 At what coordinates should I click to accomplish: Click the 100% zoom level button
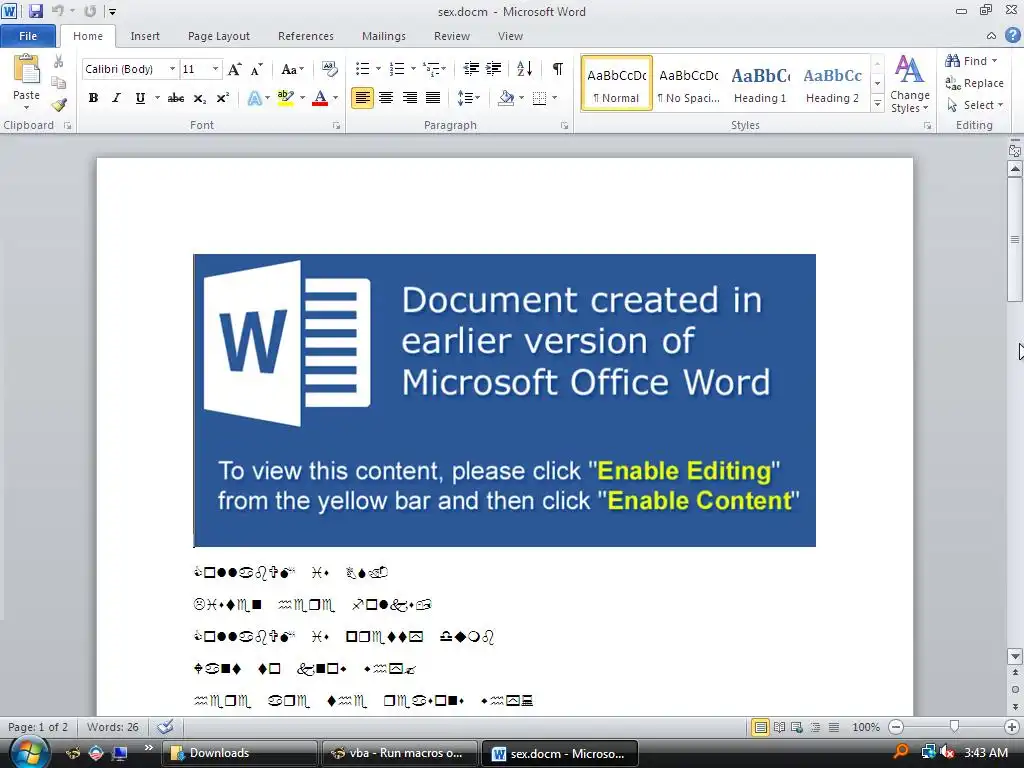[866, 727]
